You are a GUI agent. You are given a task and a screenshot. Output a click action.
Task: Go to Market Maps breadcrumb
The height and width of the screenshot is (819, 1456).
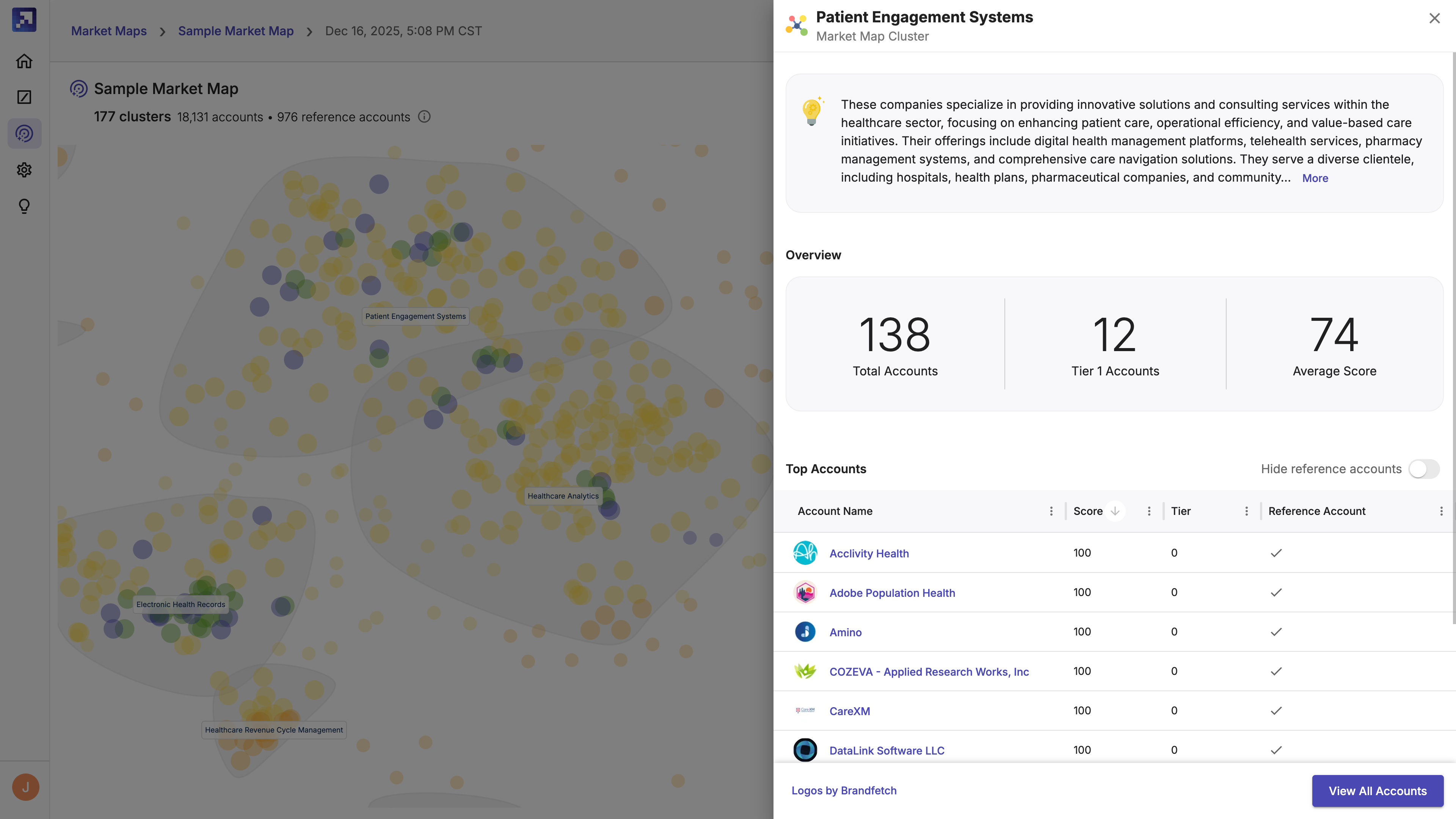point(108,31)
